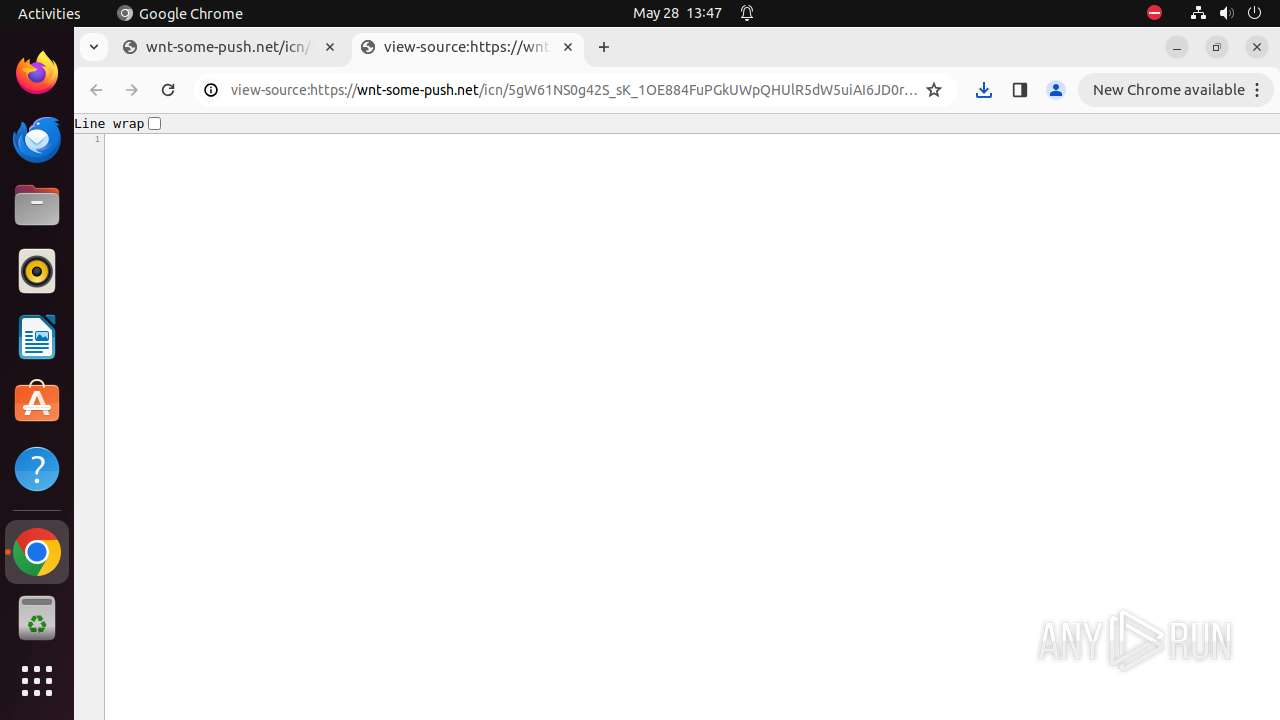Switch to the wnt-some-push.net/icn tab

(x=228, y=47)
